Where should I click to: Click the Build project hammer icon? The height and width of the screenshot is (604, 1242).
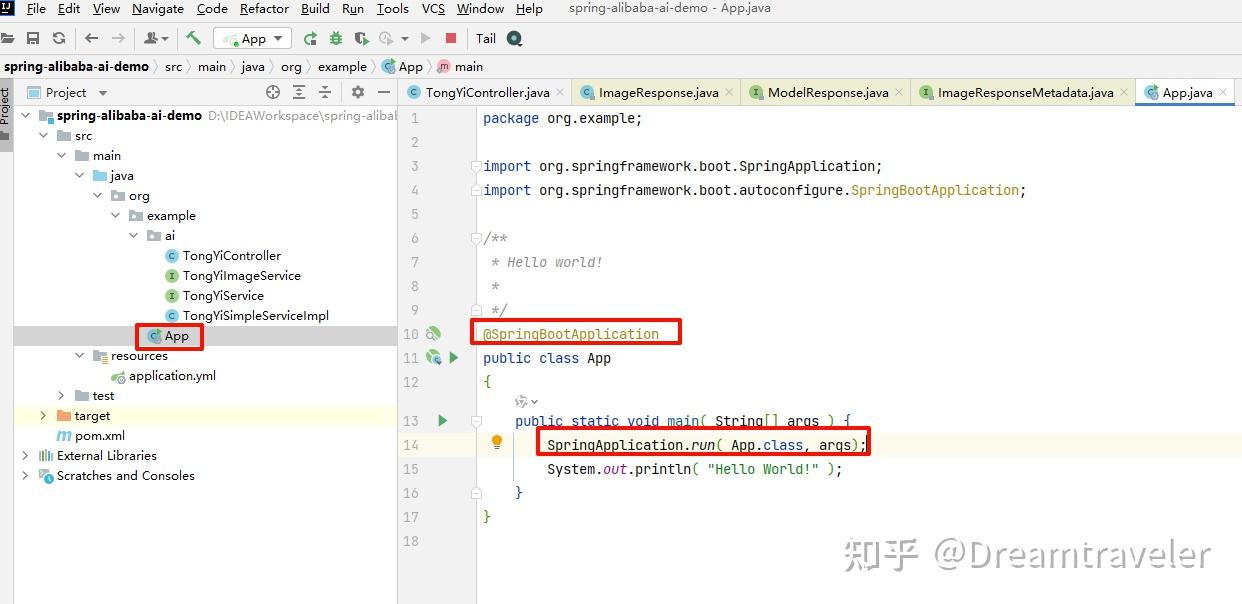click(194, 38)
